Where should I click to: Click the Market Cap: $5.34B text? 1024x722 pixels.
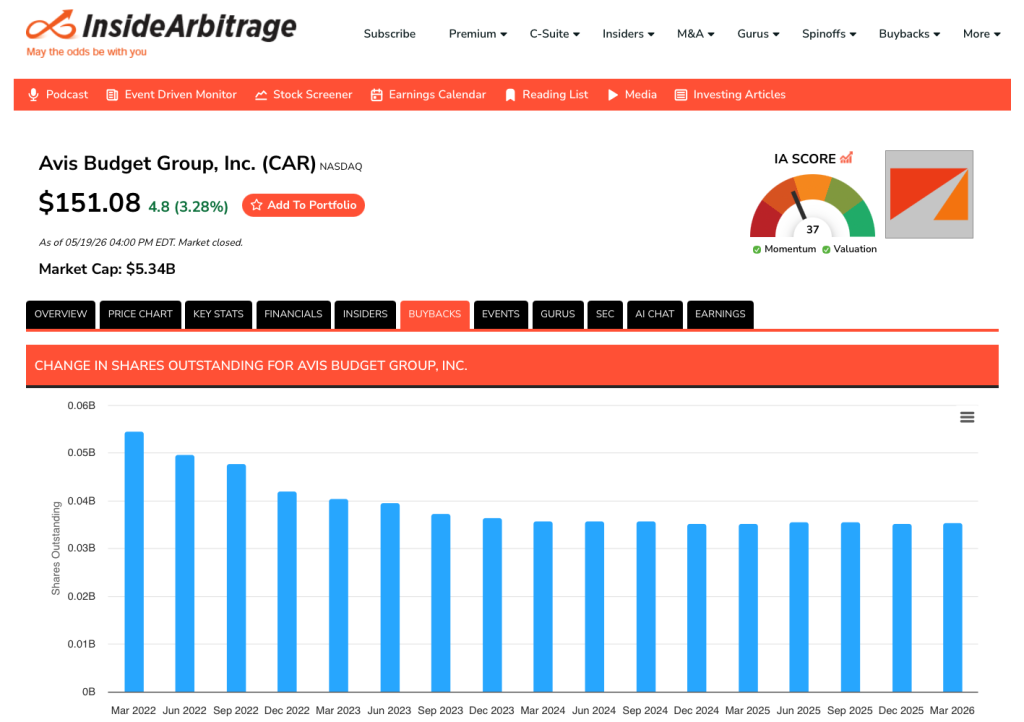tap(107, 269)
